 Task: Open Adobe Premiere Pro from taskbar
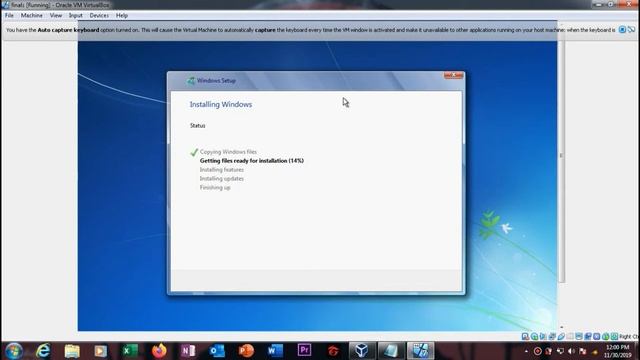point(304,350)
